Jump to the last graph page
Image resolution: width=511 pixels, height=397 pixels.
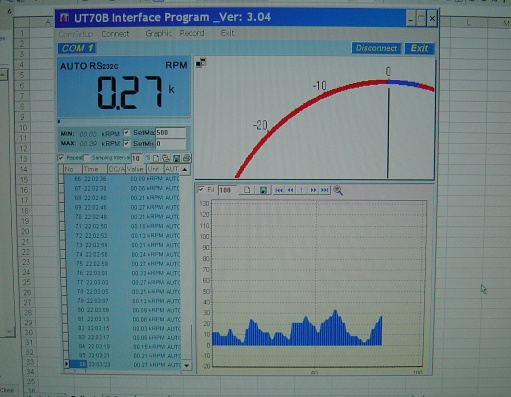coord(324,190)
